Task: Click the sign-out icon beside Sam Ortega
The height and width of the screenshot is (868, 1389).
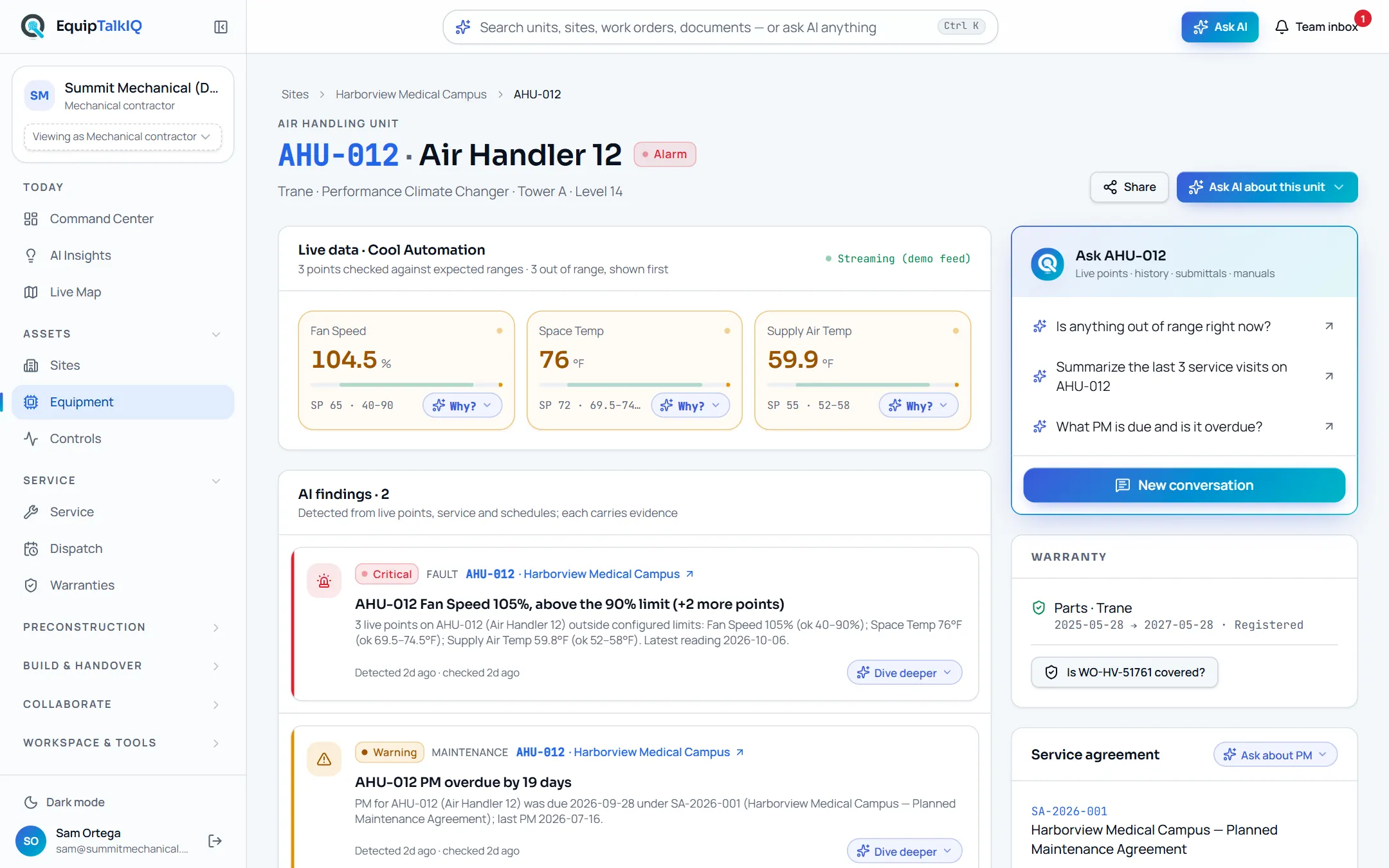Action: 215,841
